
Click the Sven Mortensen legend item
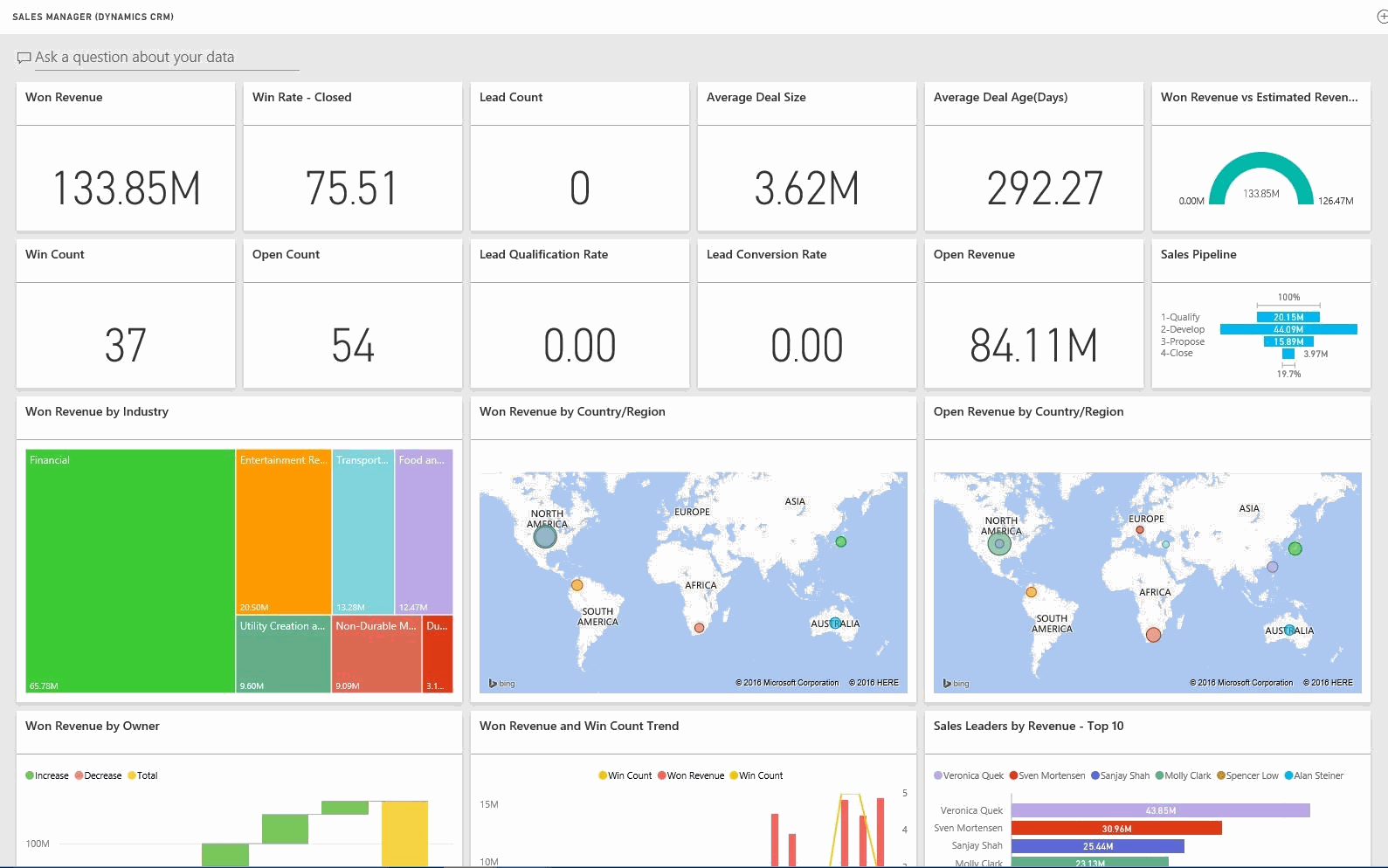tap(1047, 775)
